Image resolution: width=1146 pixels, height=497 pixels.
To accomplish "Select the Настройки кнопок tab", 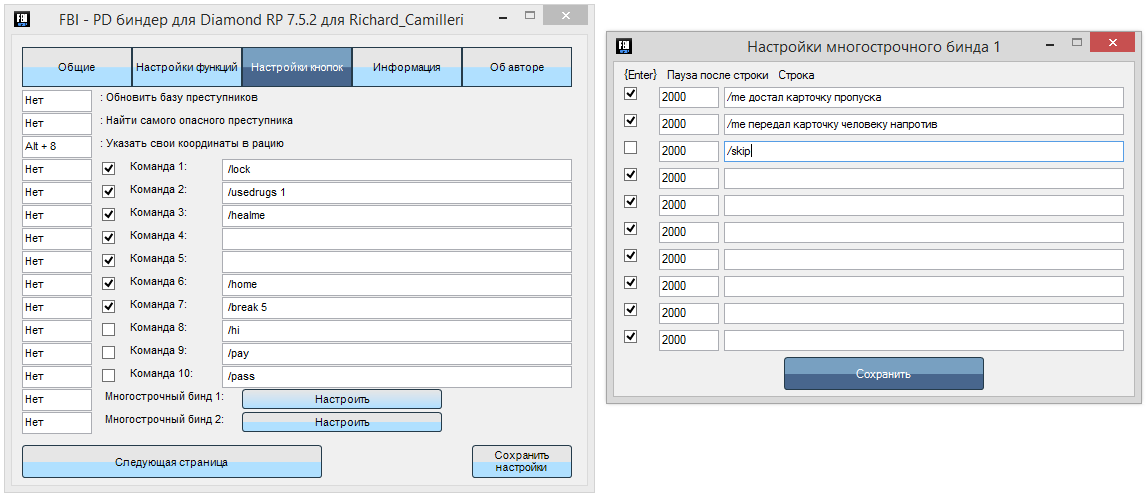I will coord(297,67).
